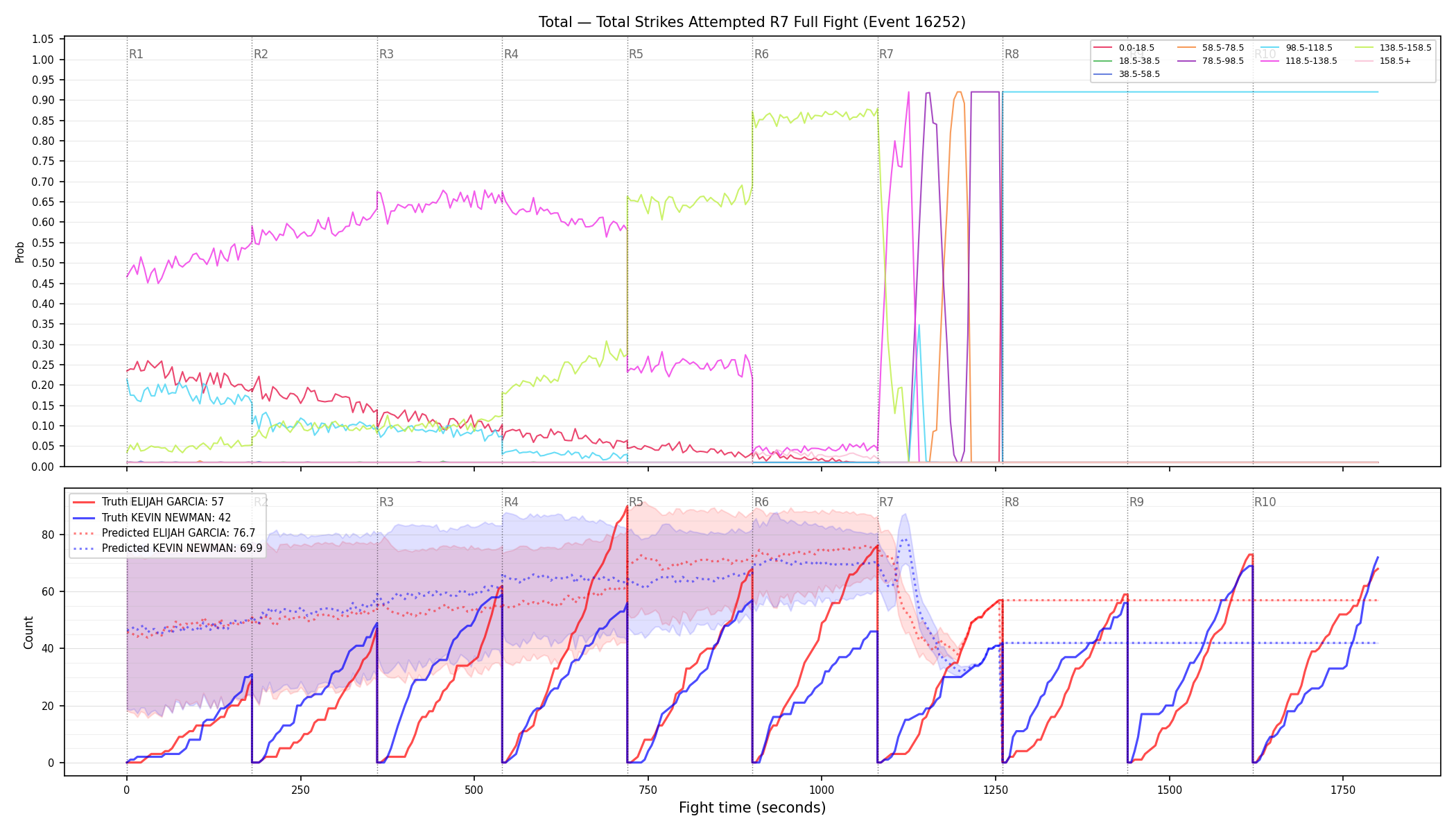
Task: Click the R6 round marker in bottom chart
Action: [761, 502]
